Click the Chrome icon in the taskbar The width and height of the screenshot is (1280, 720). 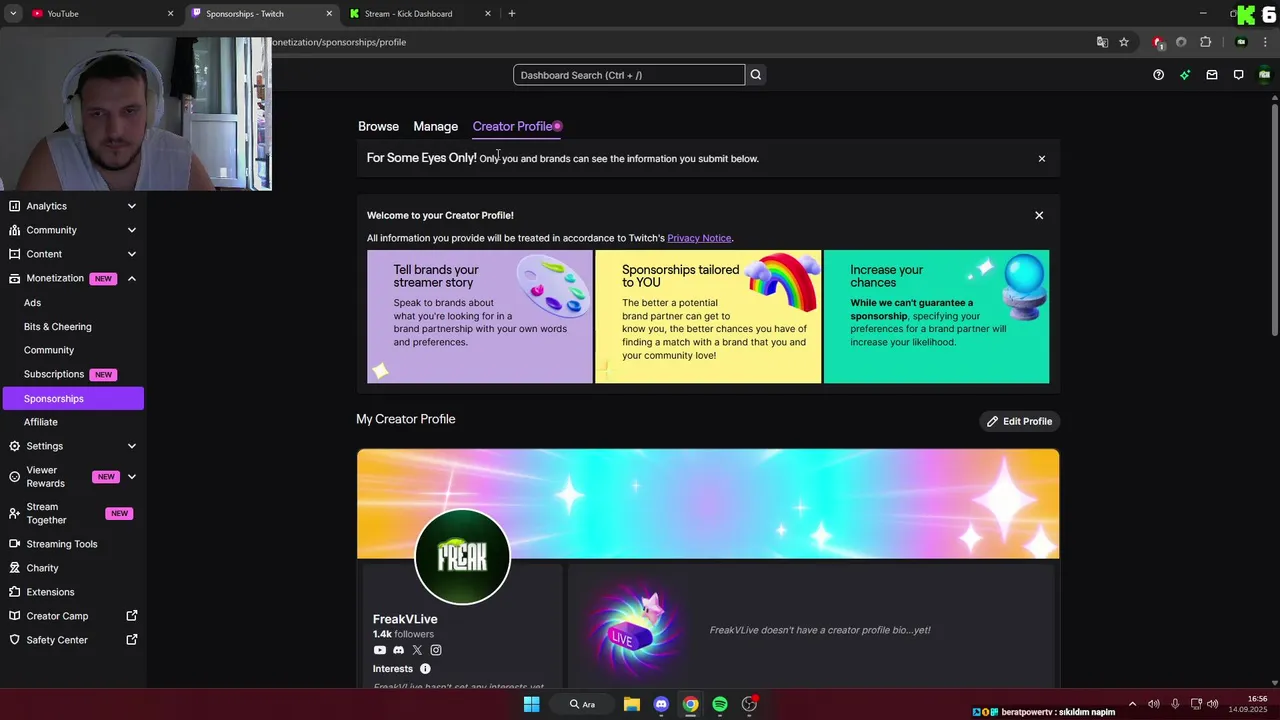690,704
